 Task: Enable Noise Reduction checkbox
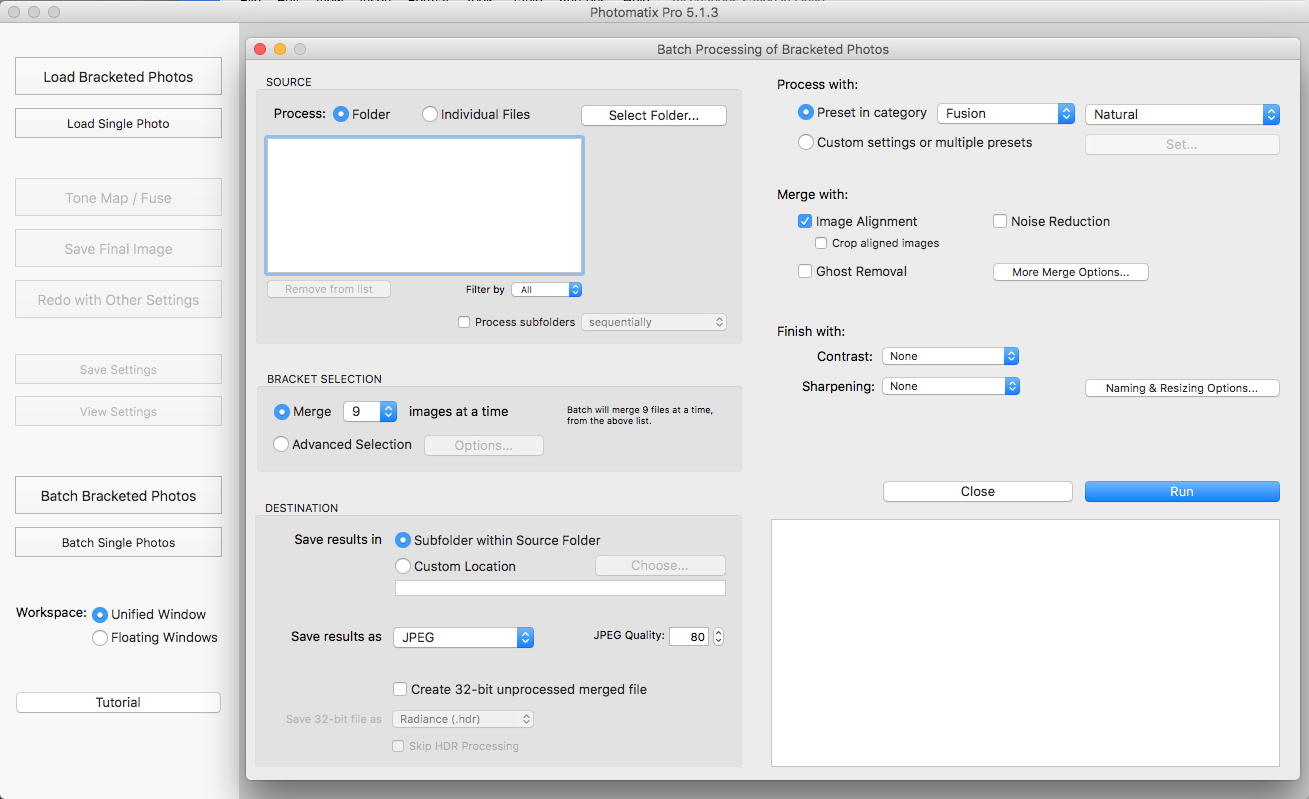[1000, 221]
